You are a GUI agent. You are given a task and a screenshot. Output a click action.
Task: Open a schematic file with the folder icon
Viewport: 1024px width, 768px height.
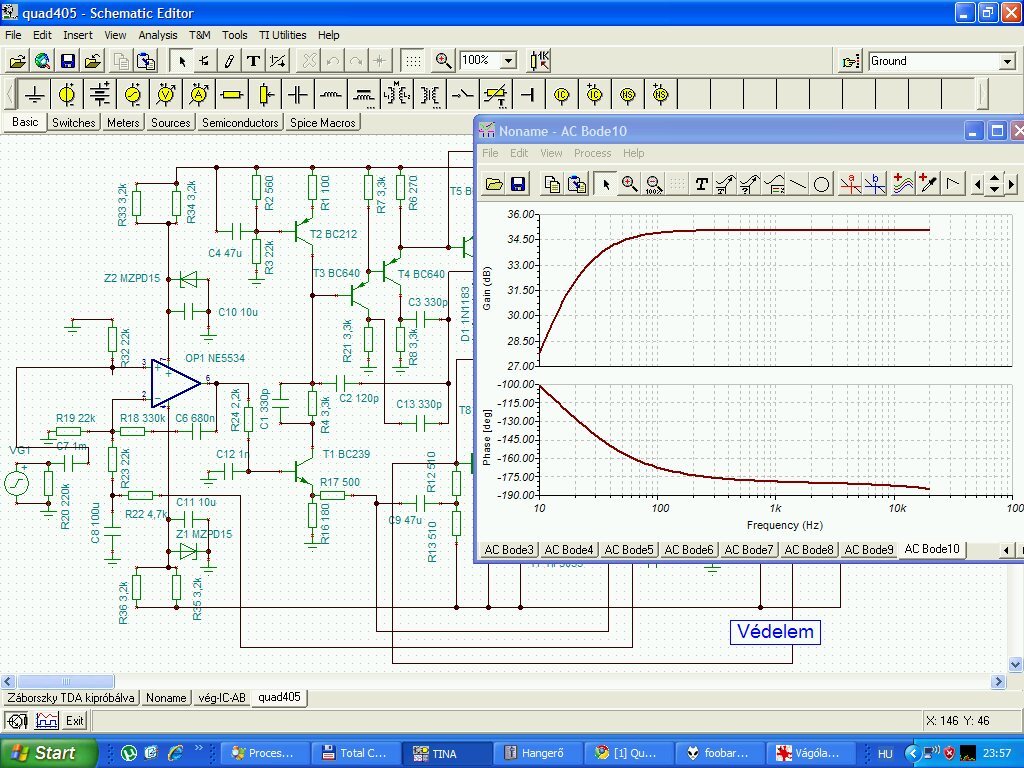(18, 61)
